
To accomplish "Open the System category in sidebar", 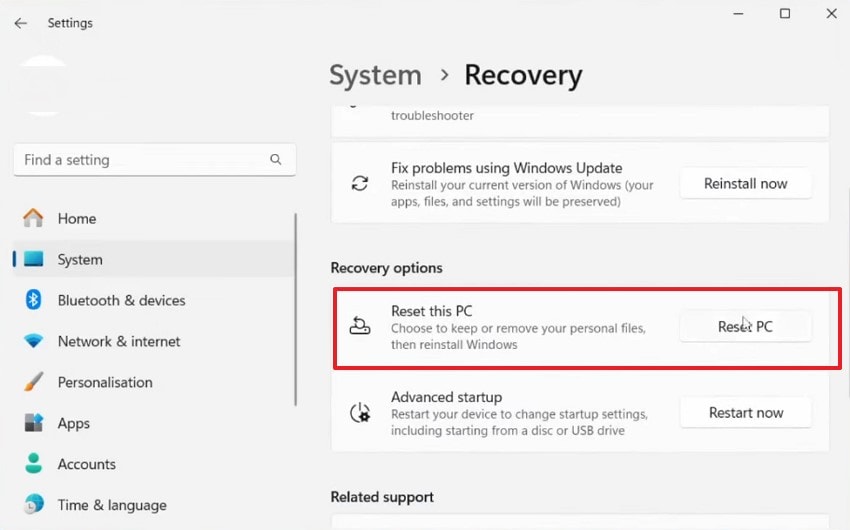I will click(x=80, y=259).
